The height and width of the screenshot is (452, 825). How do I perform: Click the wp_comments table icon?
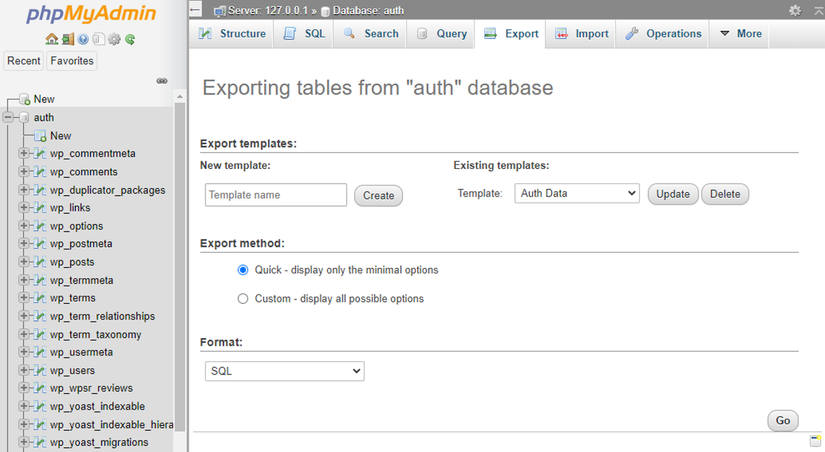point(40,172)
